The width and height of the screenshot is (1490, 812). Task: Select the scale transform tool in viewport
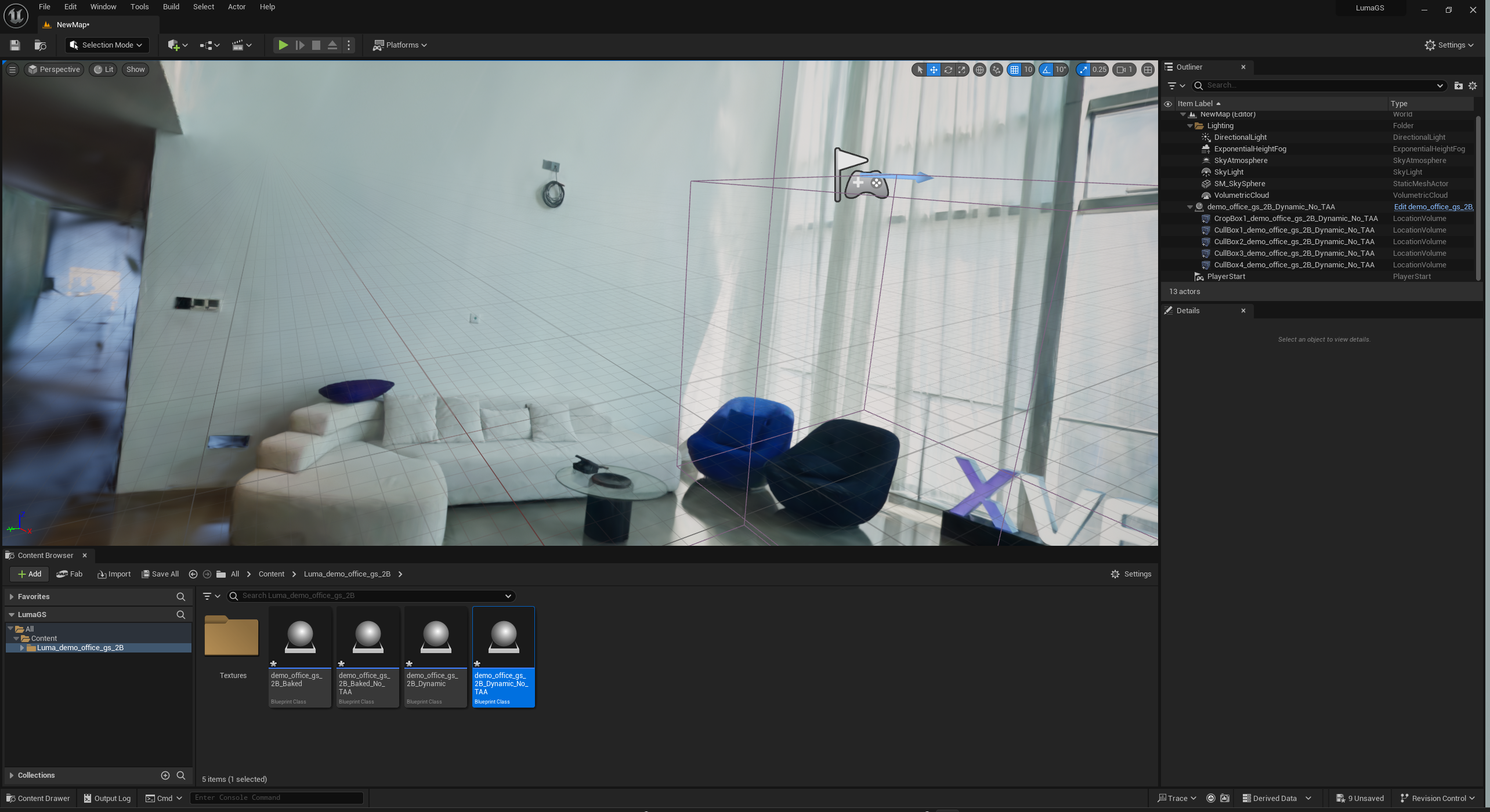pos(962,70)
